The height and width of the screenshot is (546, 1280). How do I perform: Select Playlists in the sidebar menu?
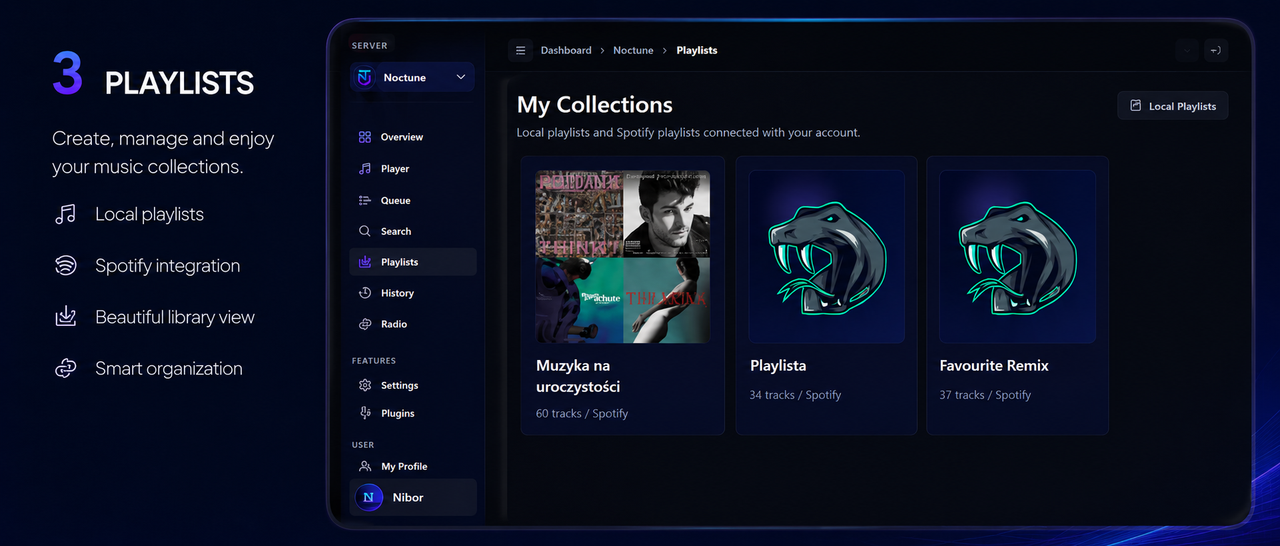[413, 262]
